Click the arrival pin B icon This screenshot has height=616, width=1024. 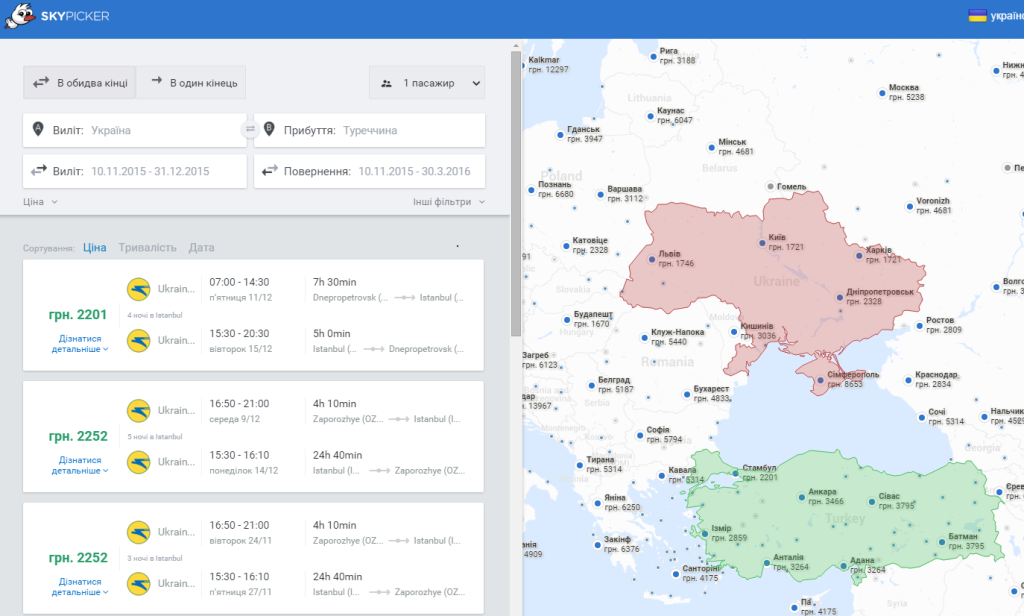point(269,129)
